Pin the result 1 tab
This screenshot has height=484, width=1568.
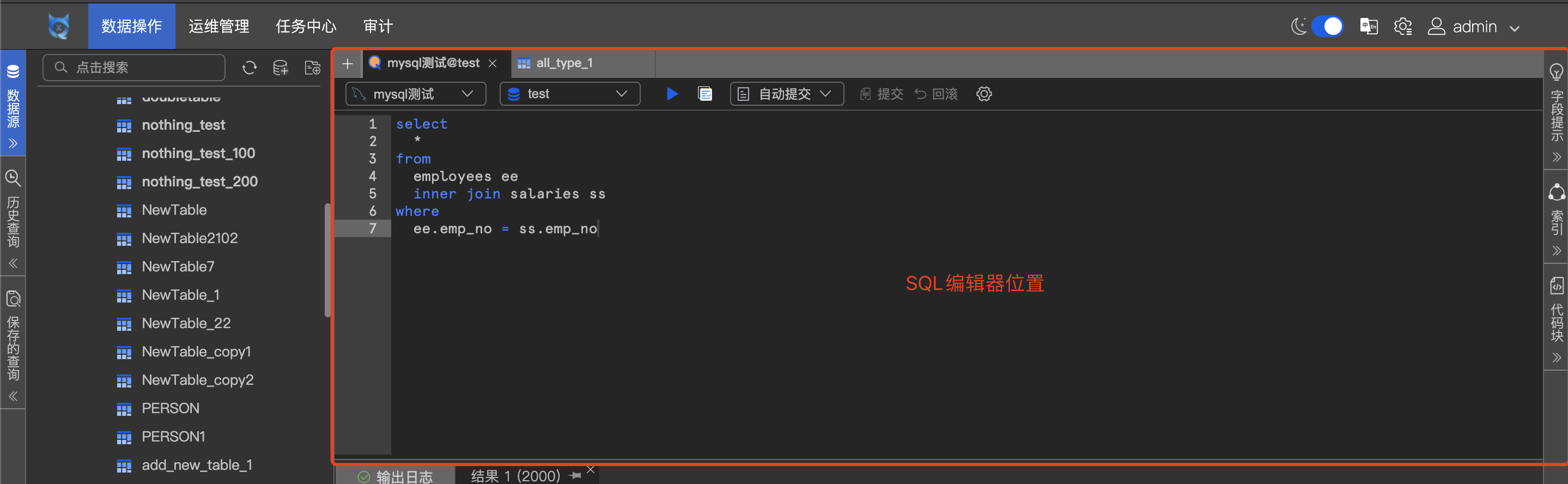pos(575,475)
